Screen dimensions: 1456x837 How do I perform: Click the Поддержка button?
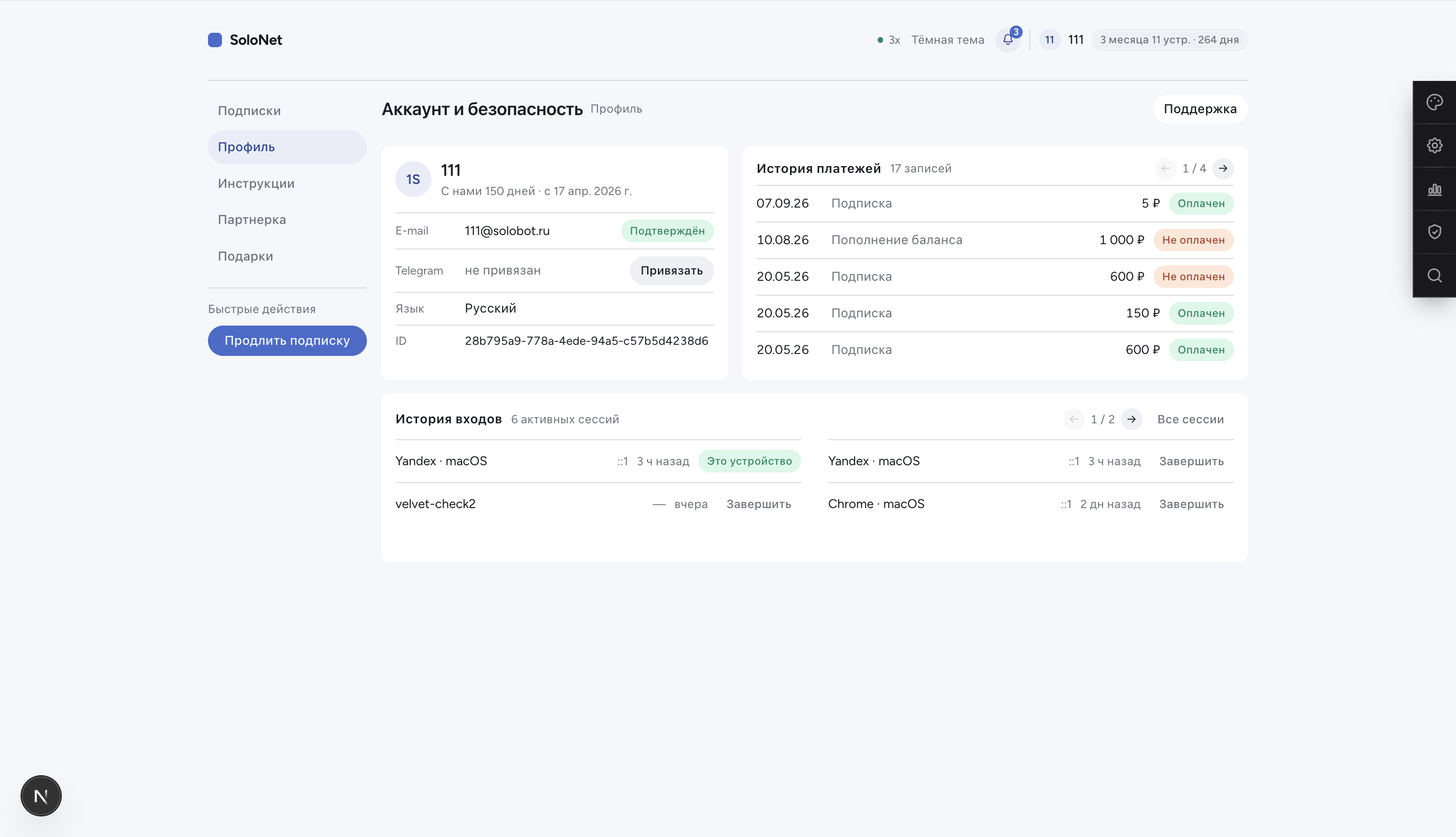tap(1200, 109)
